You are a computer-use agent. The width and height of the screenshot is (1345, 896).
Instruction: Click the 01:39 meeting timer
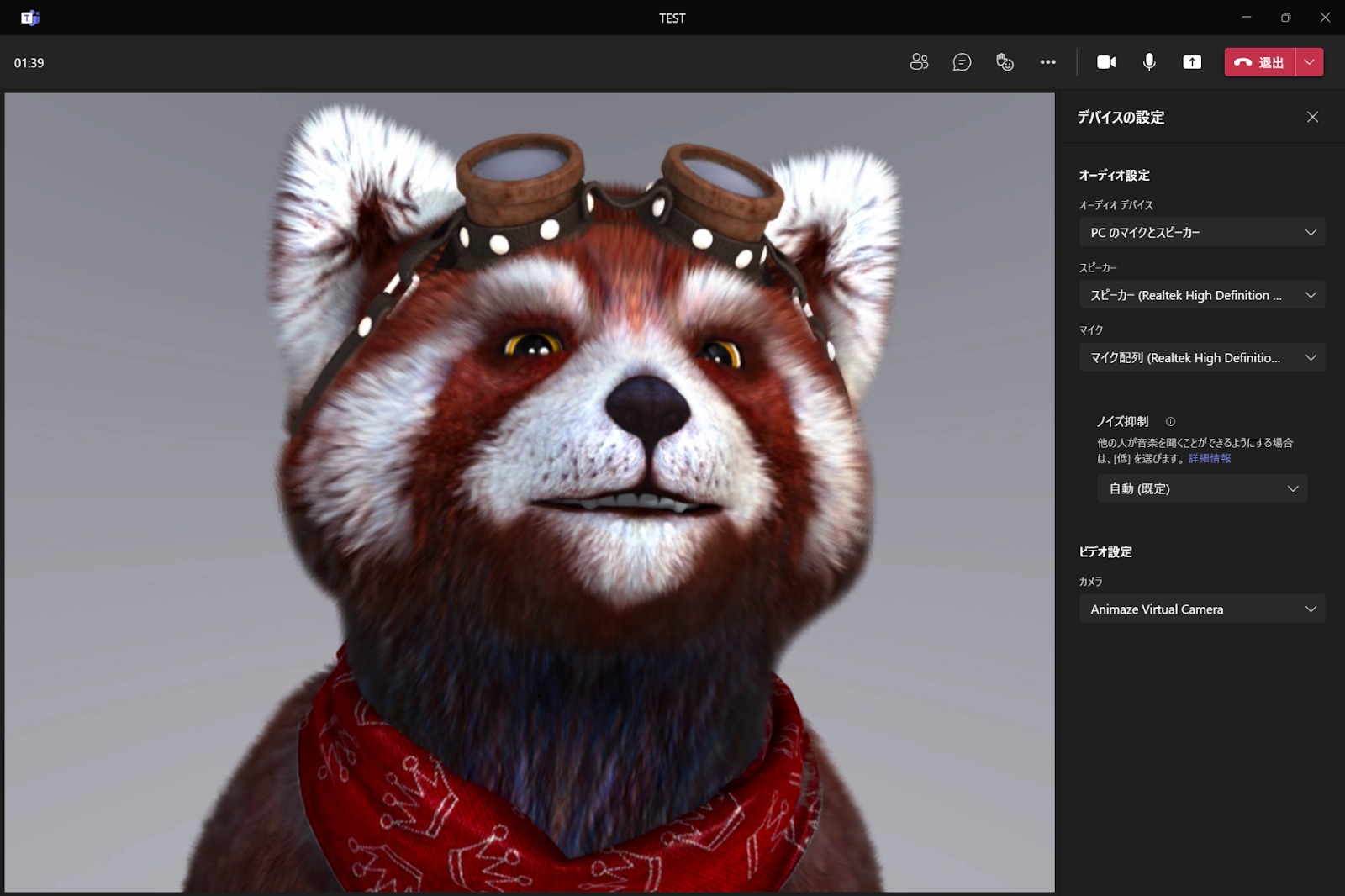tap(29, 63)
